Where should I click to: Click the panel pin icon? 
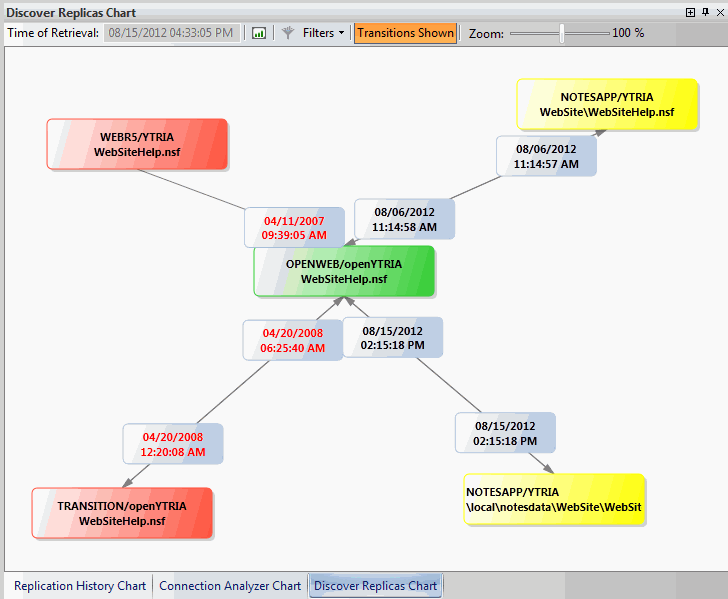(x=704, y=12)
